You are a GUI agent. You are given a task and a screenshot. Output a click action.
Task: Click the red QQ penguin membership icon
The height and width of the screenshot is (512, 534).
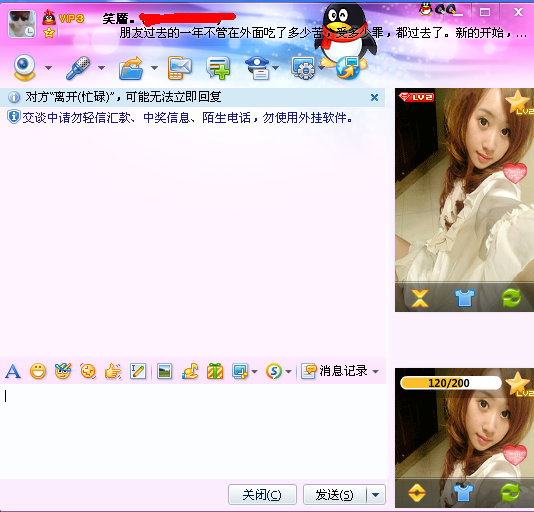click(49, 18)
